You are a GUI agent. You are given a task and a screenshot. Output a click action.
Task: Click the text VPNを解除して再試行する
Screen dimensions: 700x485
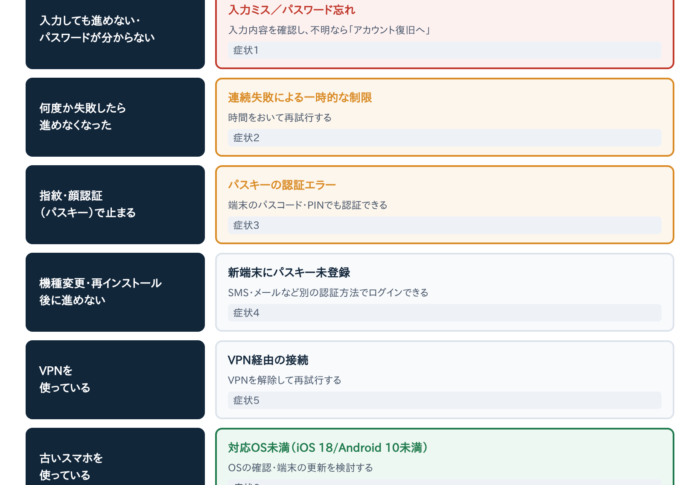(x=284, y=380)
